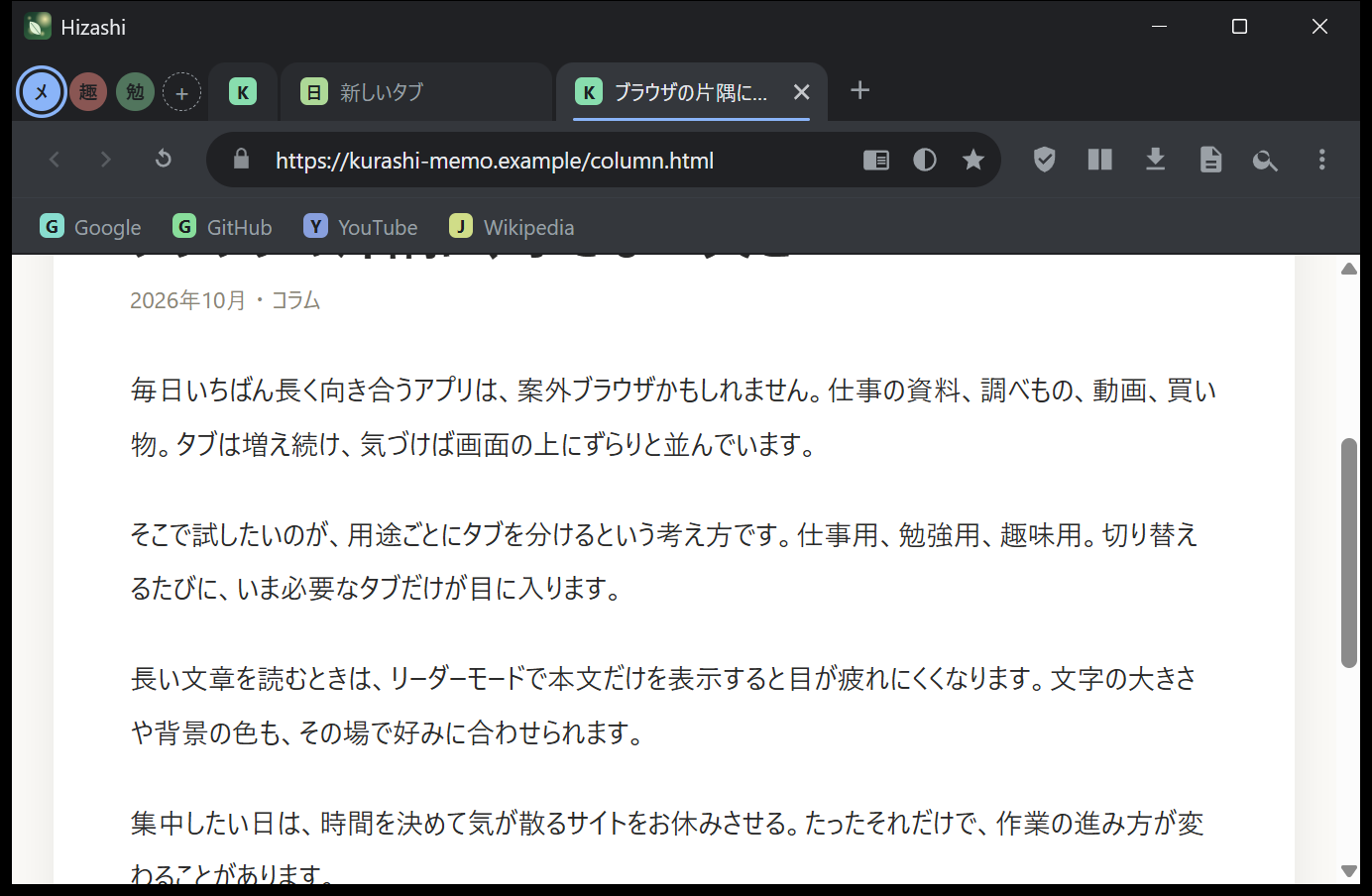
Task: Open the find in page search tool
Action: pyautogui.click(x=1265, y=160)
